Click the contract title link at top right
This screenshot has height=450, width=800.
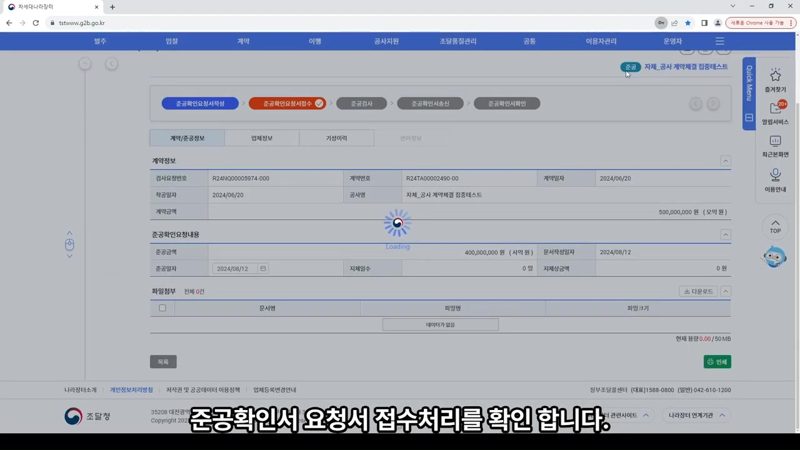(686, 67)
